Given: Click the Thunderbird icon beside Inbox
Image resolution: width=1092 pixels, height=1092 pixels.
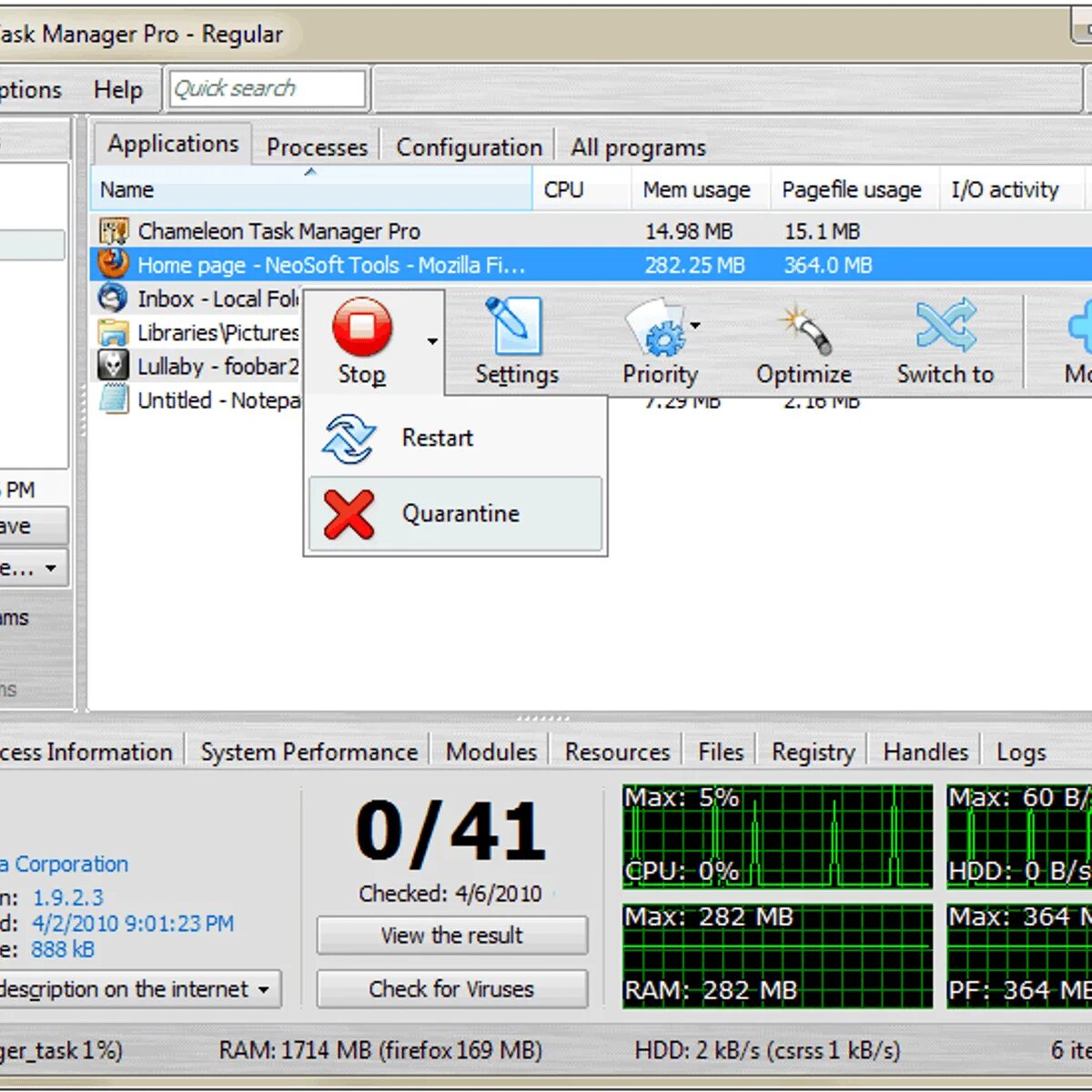Looking at the screenshot, I should pyautogui.click(x=114, y=298).
